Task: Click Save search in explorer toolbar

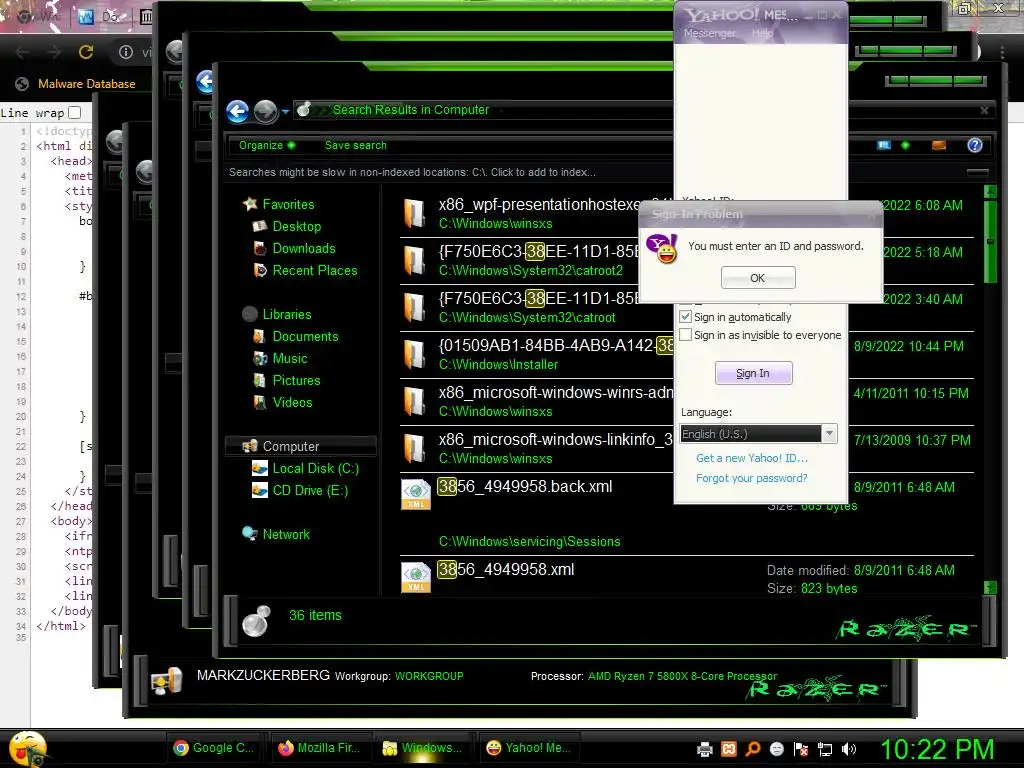Action: click(x=355, y=145)
